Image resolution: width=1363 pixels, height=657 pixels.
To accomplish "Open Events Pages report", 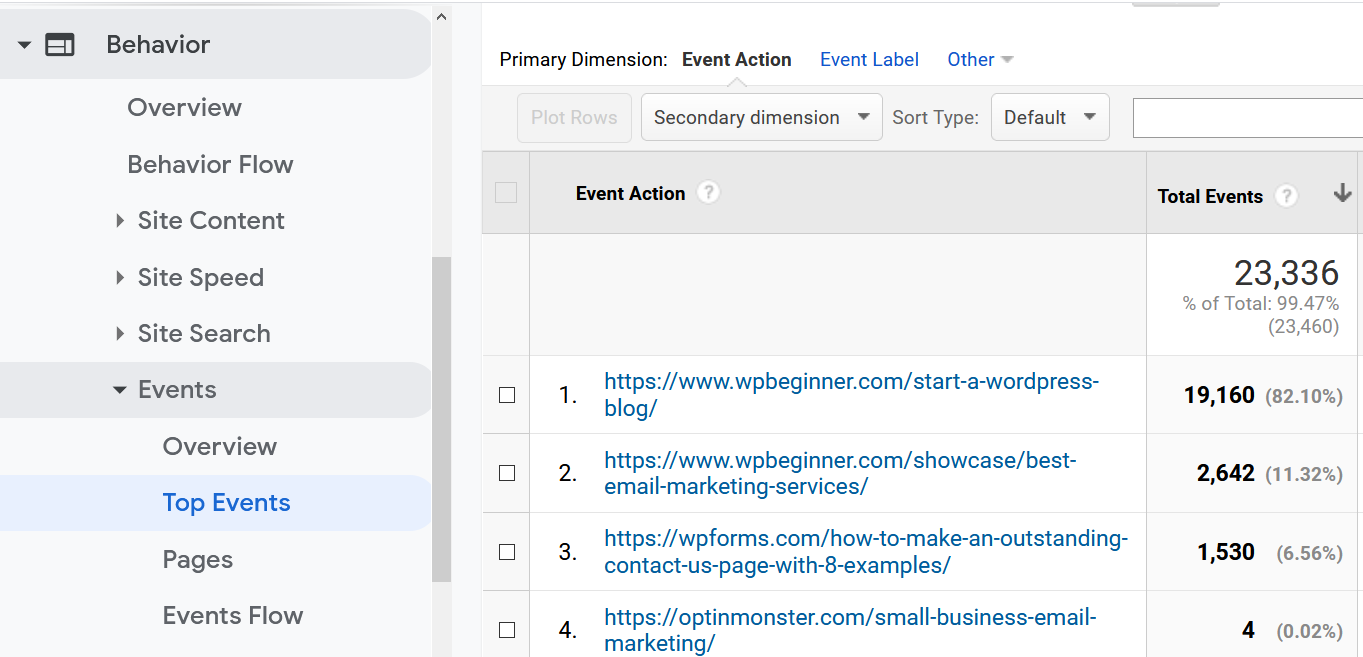I will click(198, 560).
